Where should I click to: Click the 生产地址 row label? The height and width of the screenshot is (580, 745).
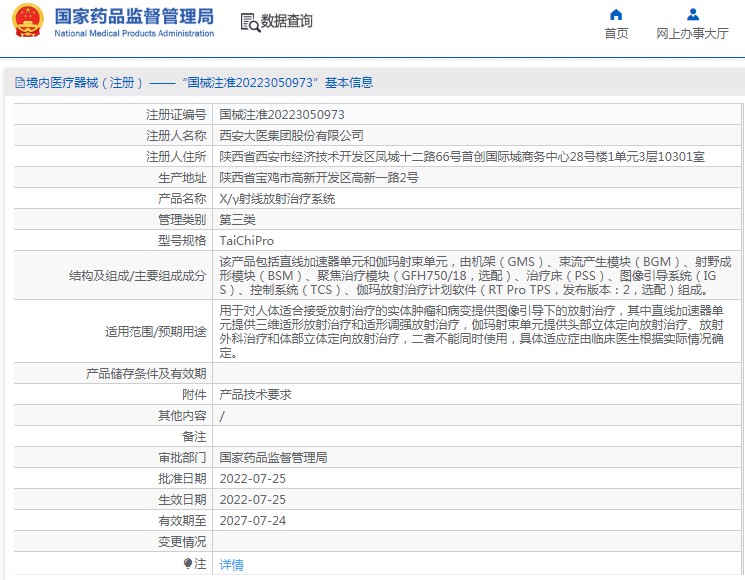182,178
